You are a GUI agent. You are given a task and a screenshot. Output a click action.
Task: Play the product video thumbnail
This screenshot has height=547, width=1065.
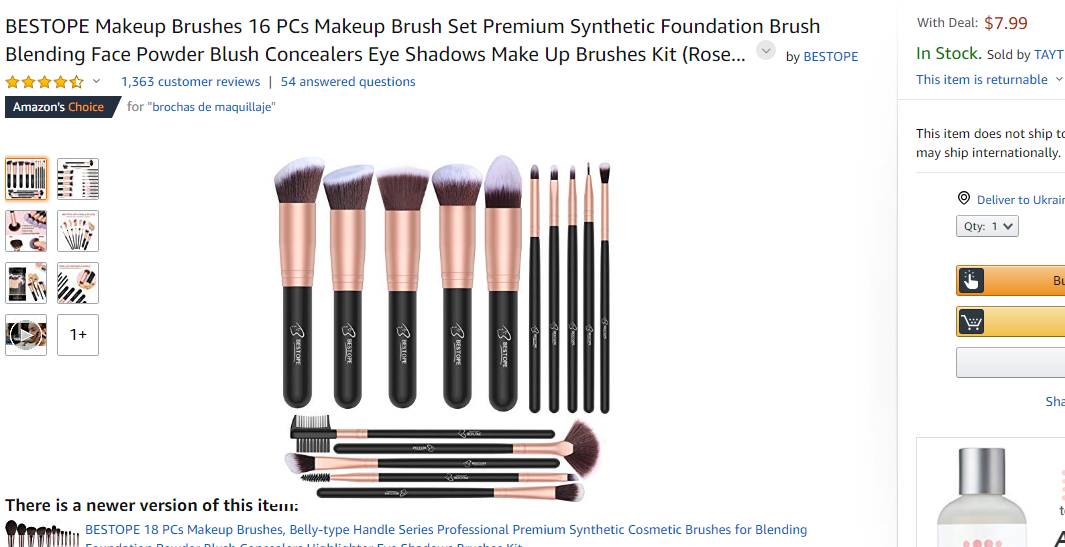point(26,334)
